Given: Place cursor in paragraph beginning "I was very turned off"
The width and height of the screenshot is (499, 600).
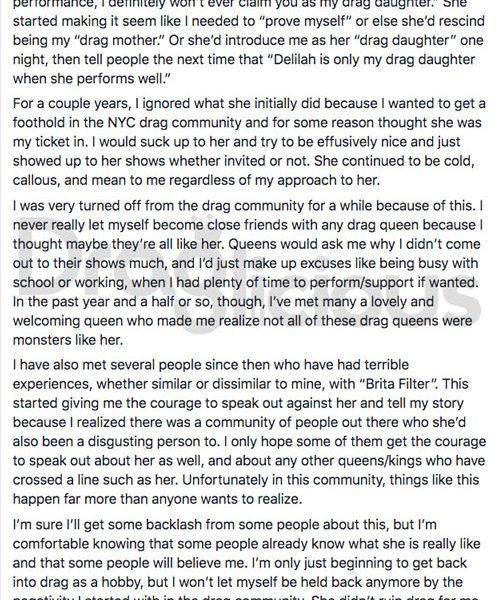Looking at the screenshot, I should pos(248,272).
